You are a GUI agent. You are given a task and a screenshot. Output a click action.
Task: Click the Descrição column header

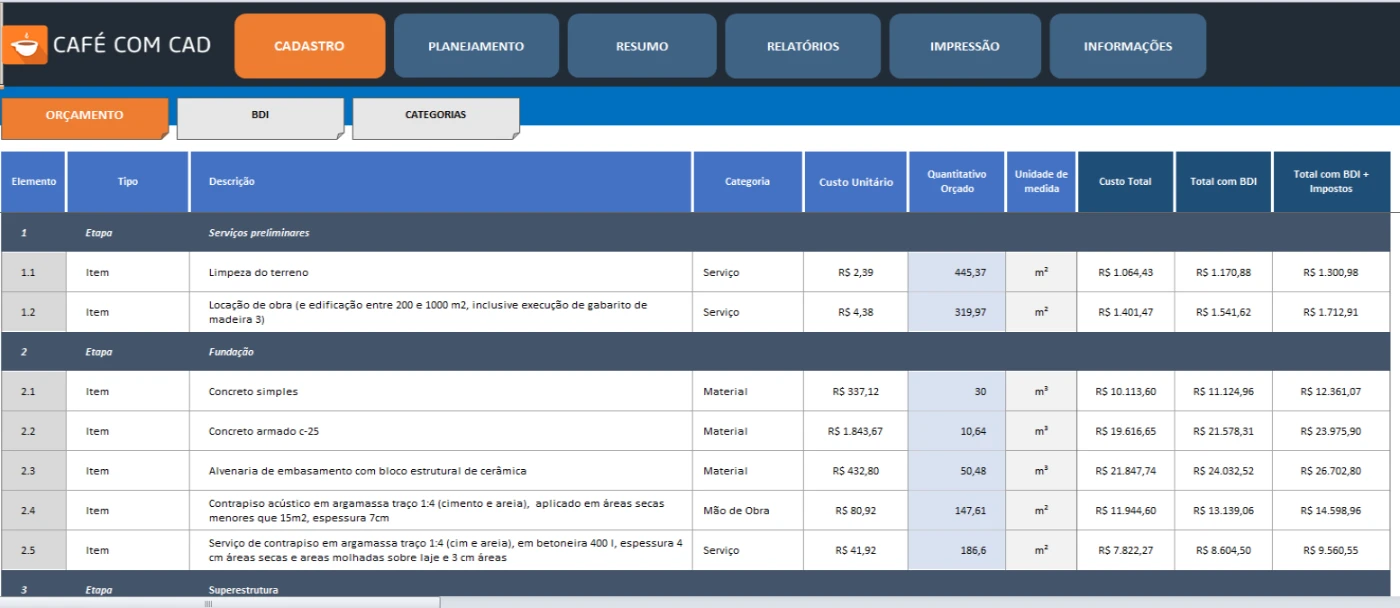point(440,182)
